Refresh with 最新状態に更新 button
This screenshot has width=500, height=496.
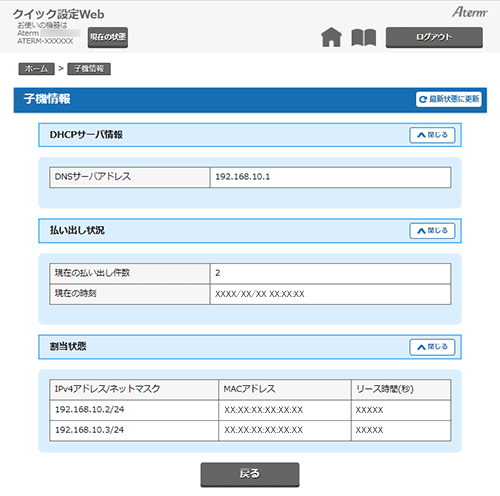point(449,99)
